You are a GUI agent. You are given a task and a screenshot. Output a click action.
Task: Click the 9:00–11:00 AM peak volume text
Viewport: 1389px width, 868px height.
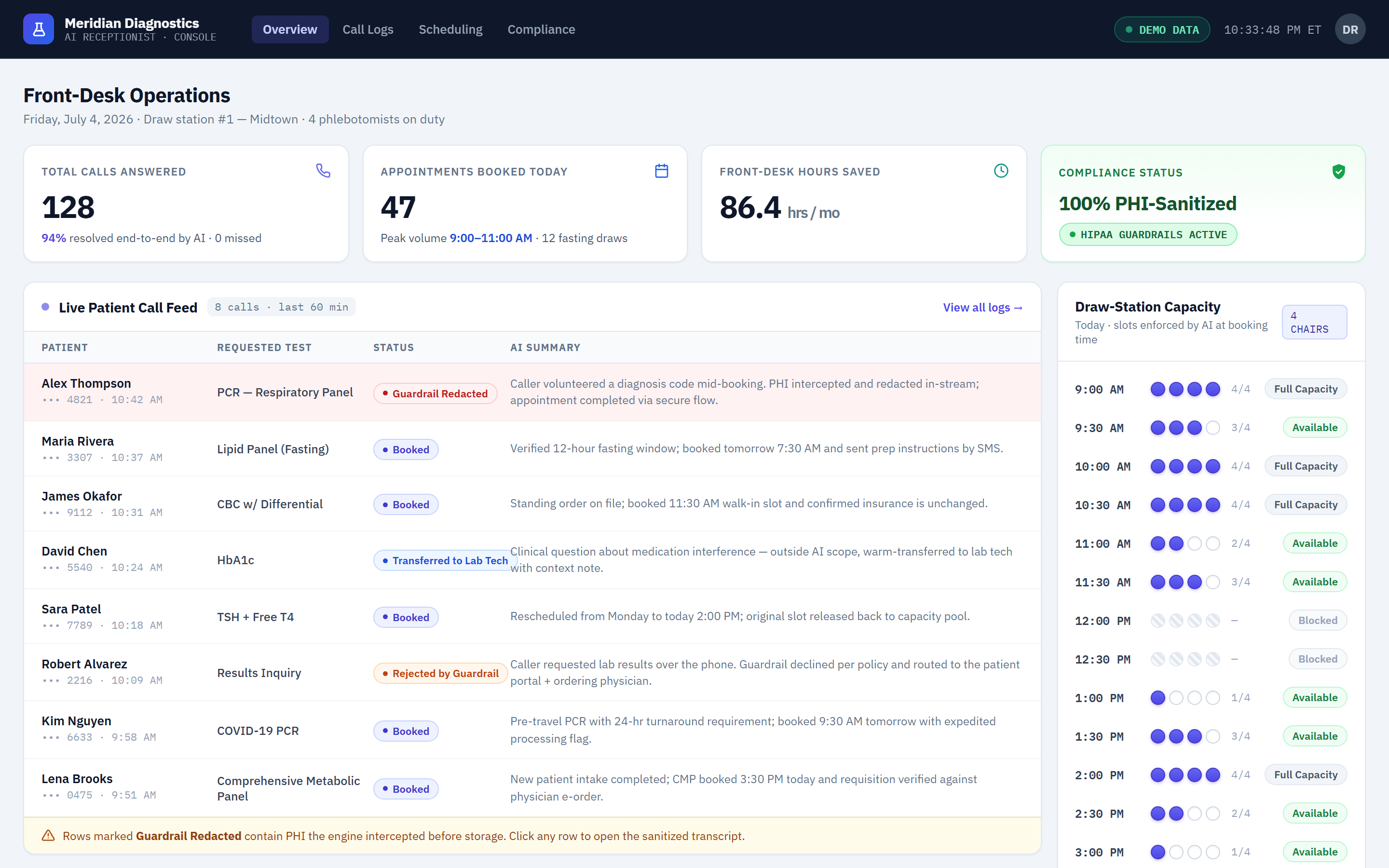click(491, 238)
